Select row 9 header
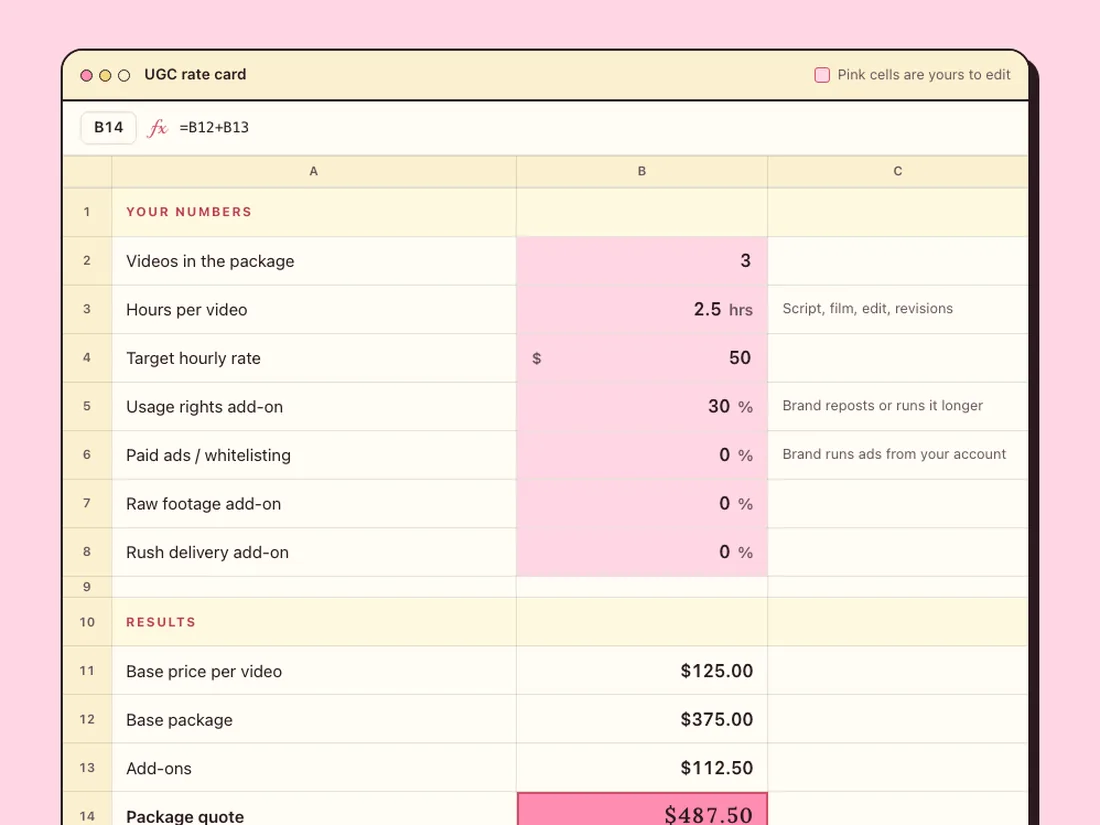 [x=87, y=586]
